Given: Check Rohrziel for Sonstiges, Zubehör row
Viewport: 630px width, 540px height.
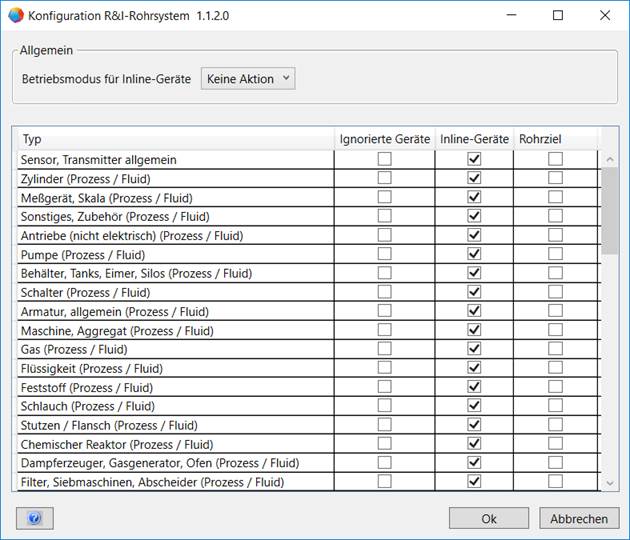Looking at the screenshot, I should [x=555, y=216].
